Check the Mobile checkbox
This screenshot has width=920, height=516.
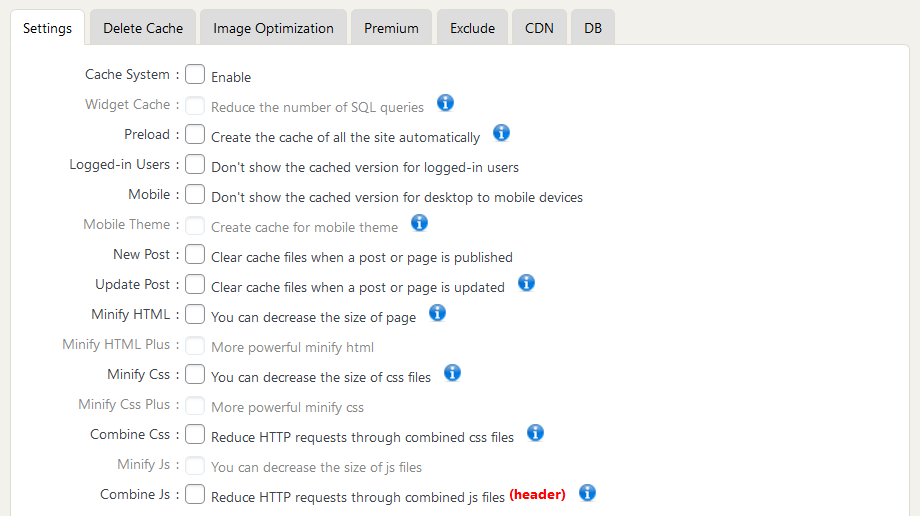click(x=195, y=194)
